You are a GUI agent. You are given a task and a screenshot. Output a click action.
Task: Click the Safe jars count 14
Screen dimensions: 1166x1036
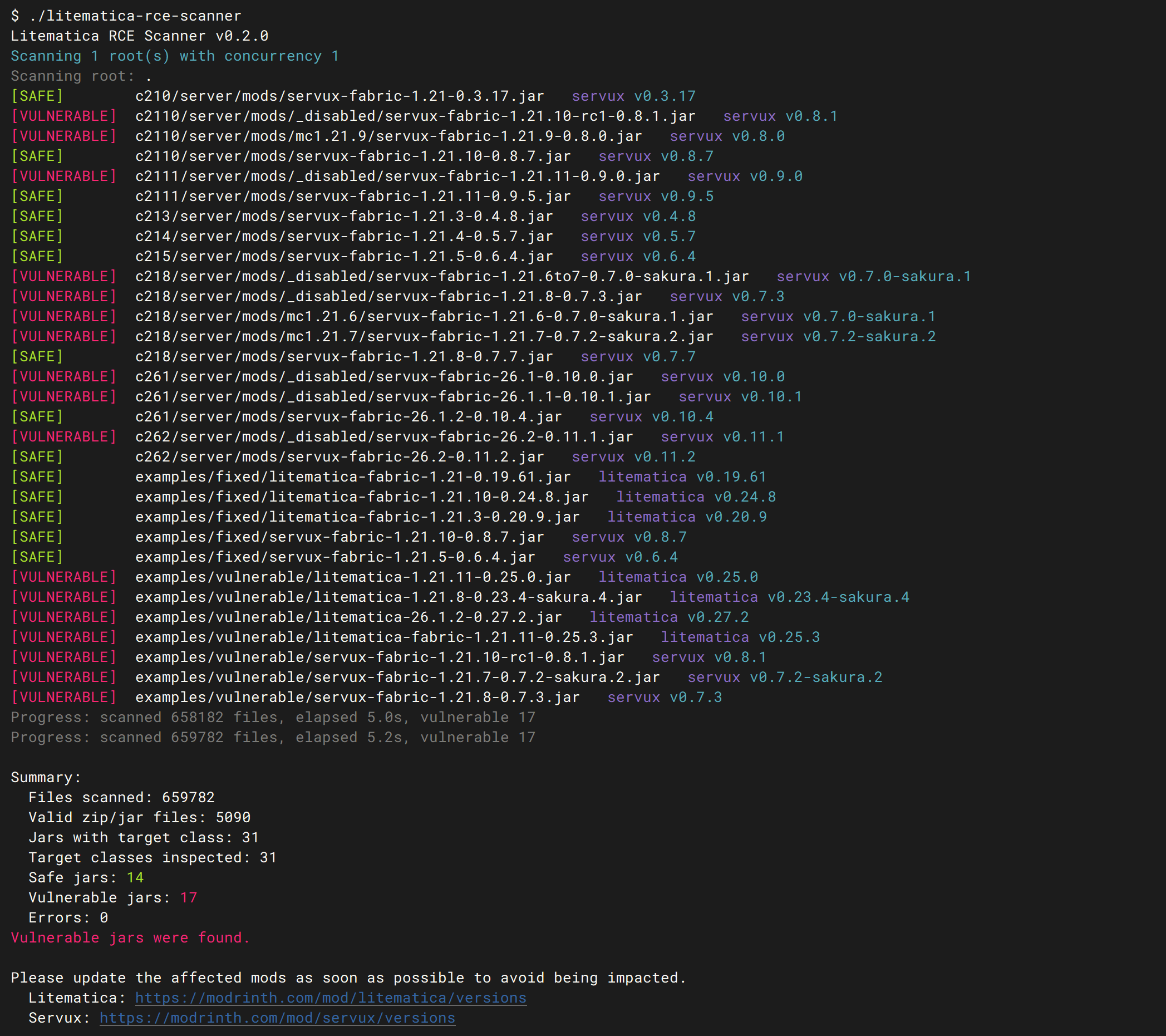tap(135, 877)
